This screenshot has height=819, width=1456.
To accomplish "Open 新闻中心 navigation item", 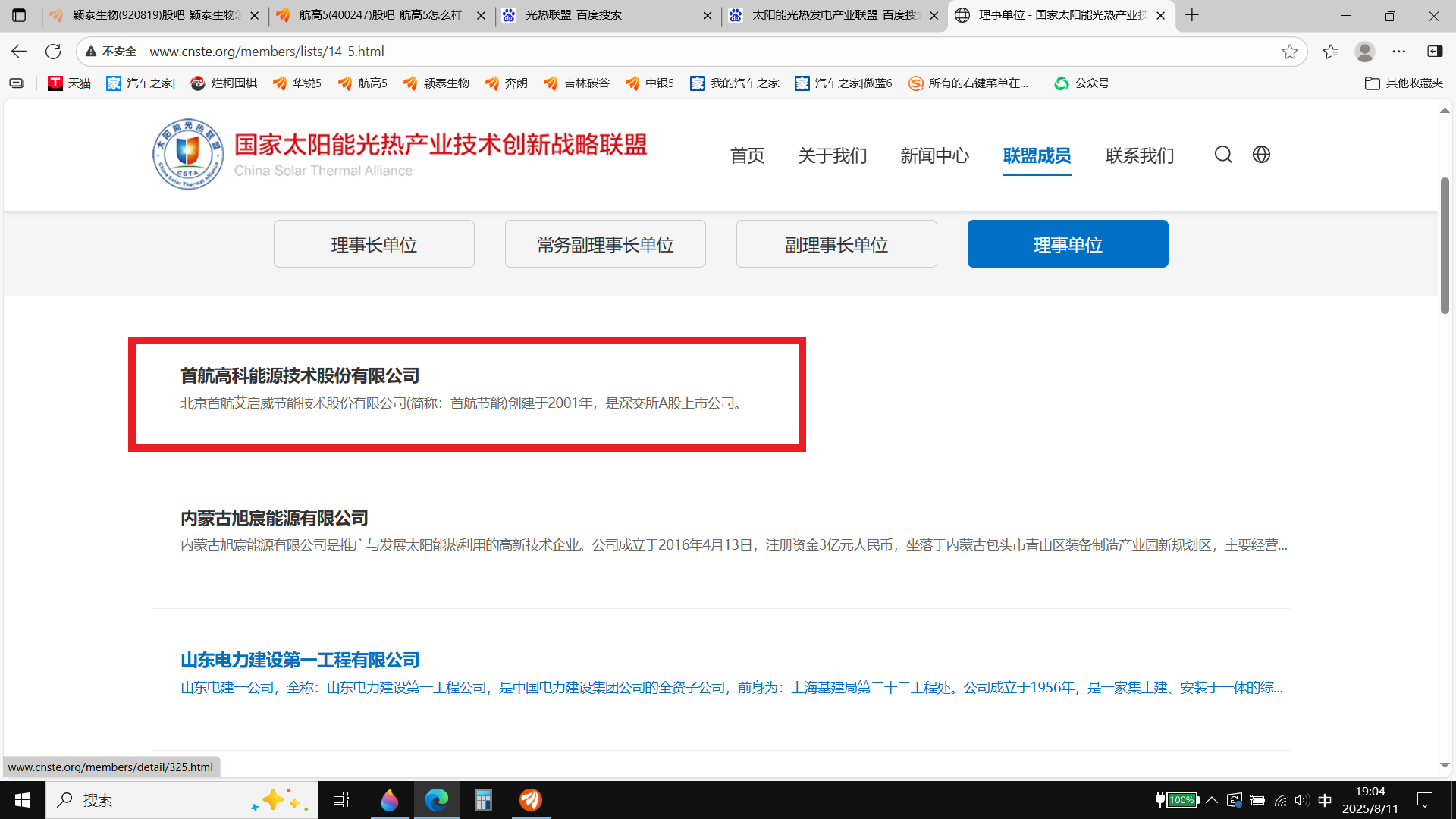I will 935,155.
